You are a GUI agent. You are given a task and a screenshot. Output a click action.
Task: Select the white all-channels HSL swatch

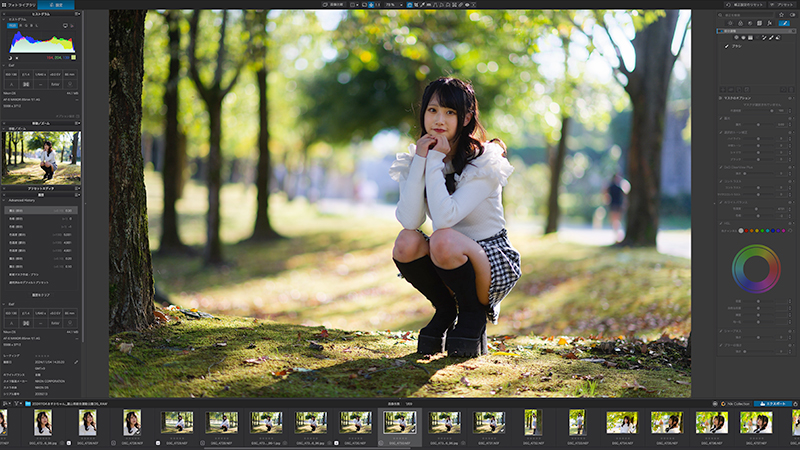(741, 231)
